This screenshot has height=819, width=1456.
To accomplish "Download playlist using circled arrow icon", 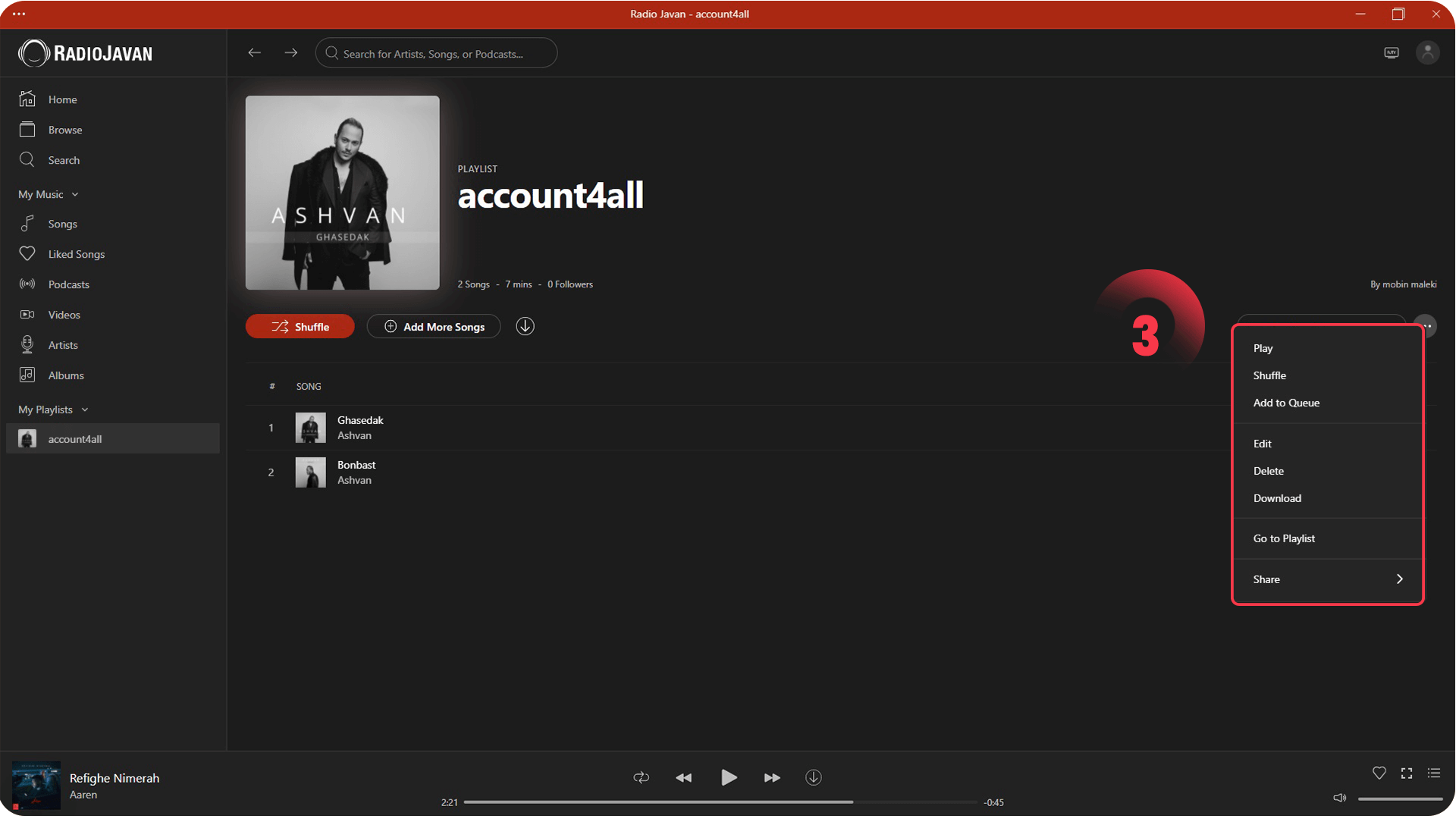I will 525,326.
